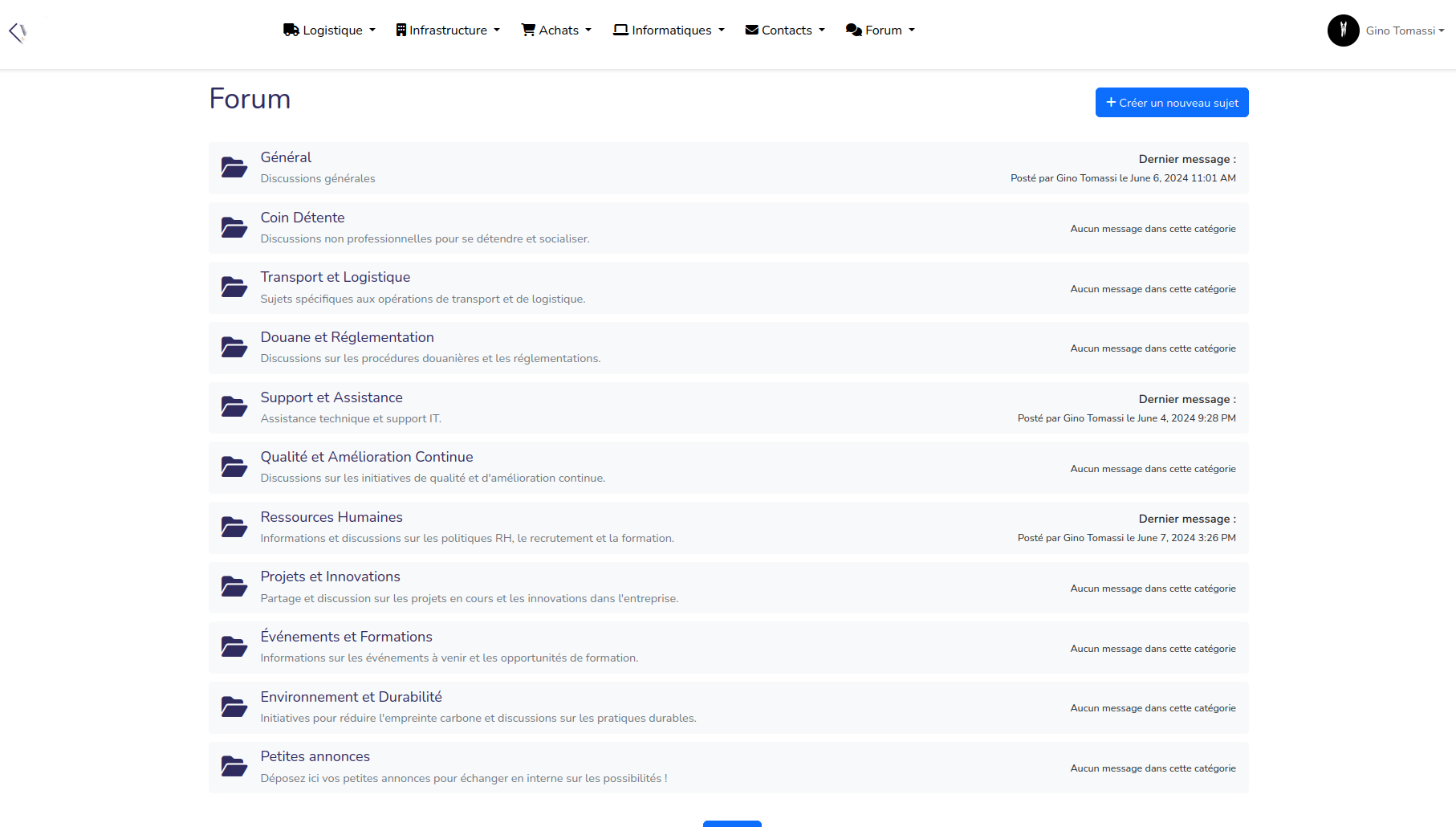Click Créer un nouveau sujet button
The height and width of the screenshot is (827, 1456).
coord(1171,103)
